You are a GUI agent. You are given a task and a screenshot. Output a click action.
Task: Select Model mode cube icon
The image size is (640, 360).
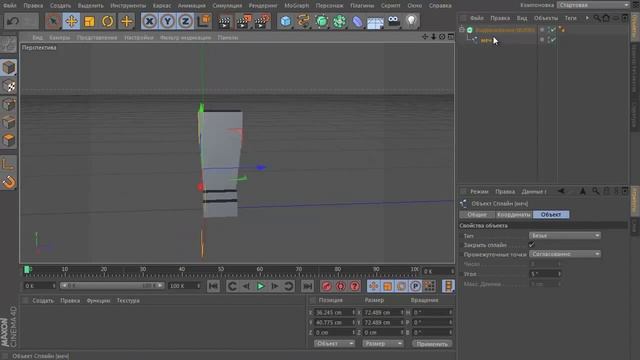[9, 67]
